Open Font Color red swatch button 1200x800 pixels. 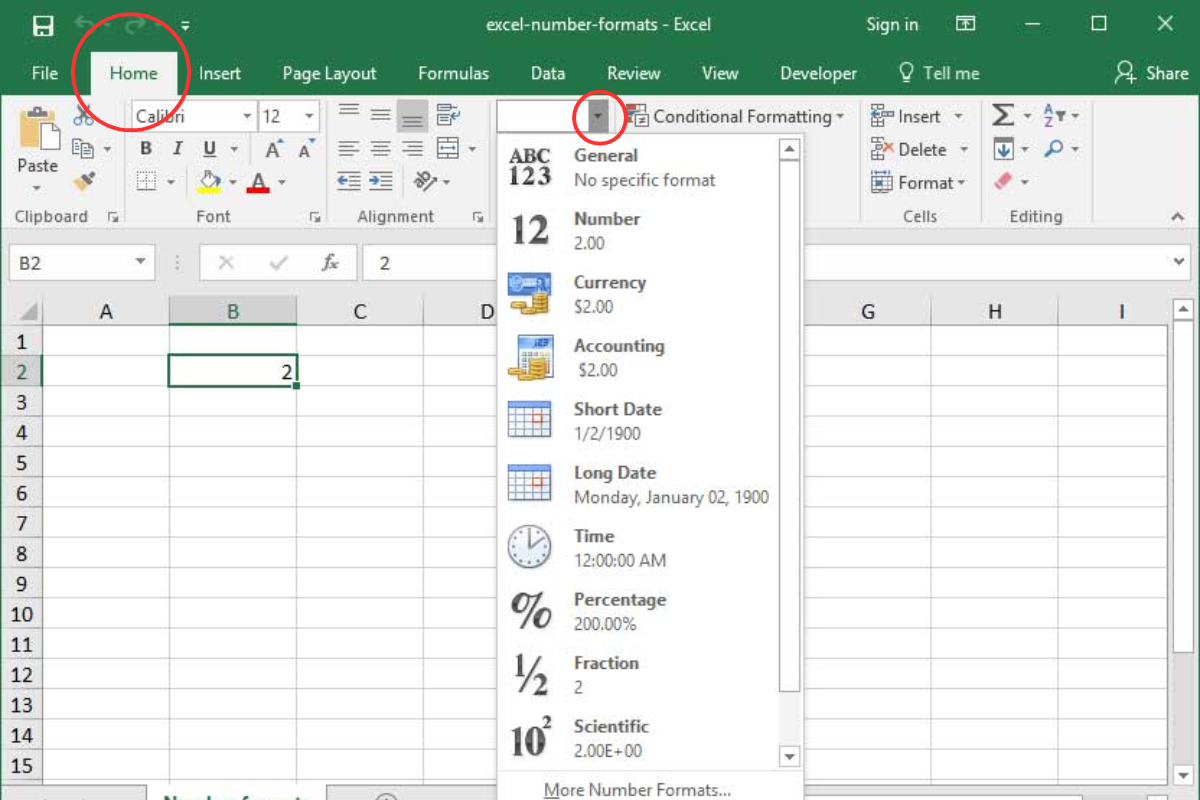[258, 182]
